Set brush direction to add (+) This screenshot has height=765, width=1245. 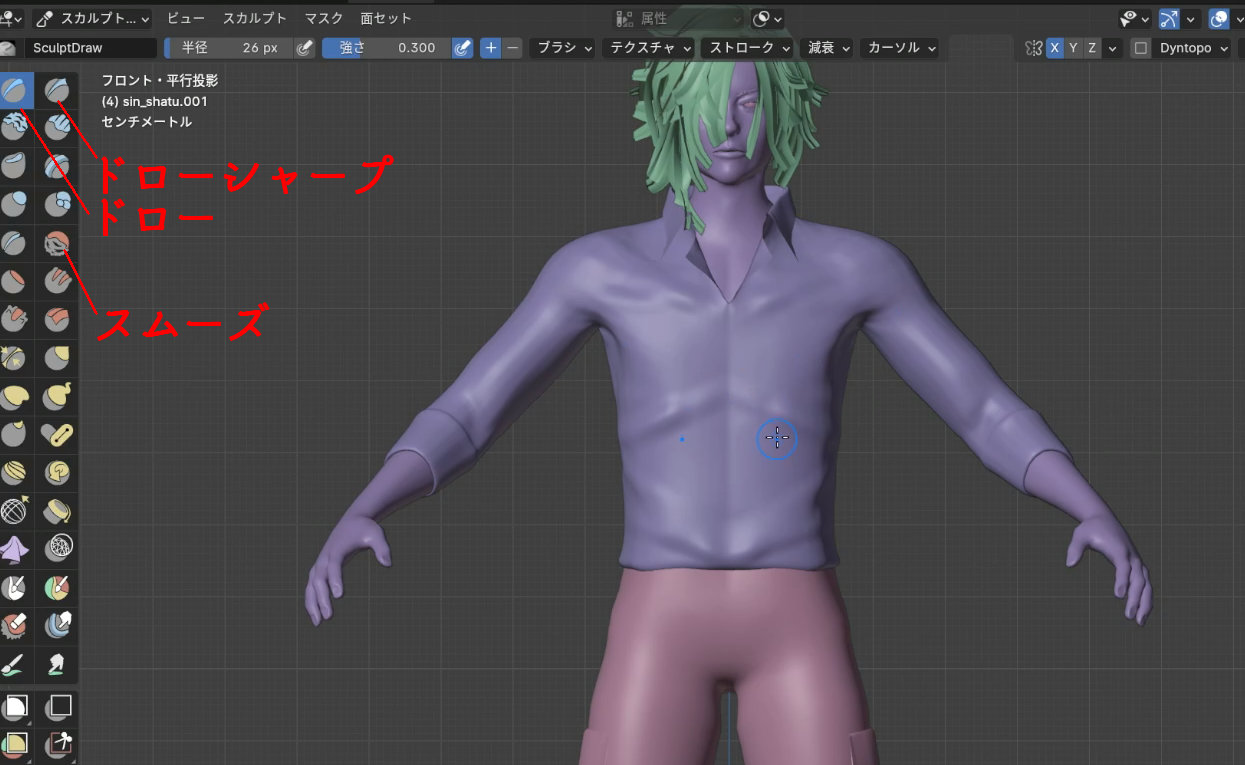(x=491, y=47)
